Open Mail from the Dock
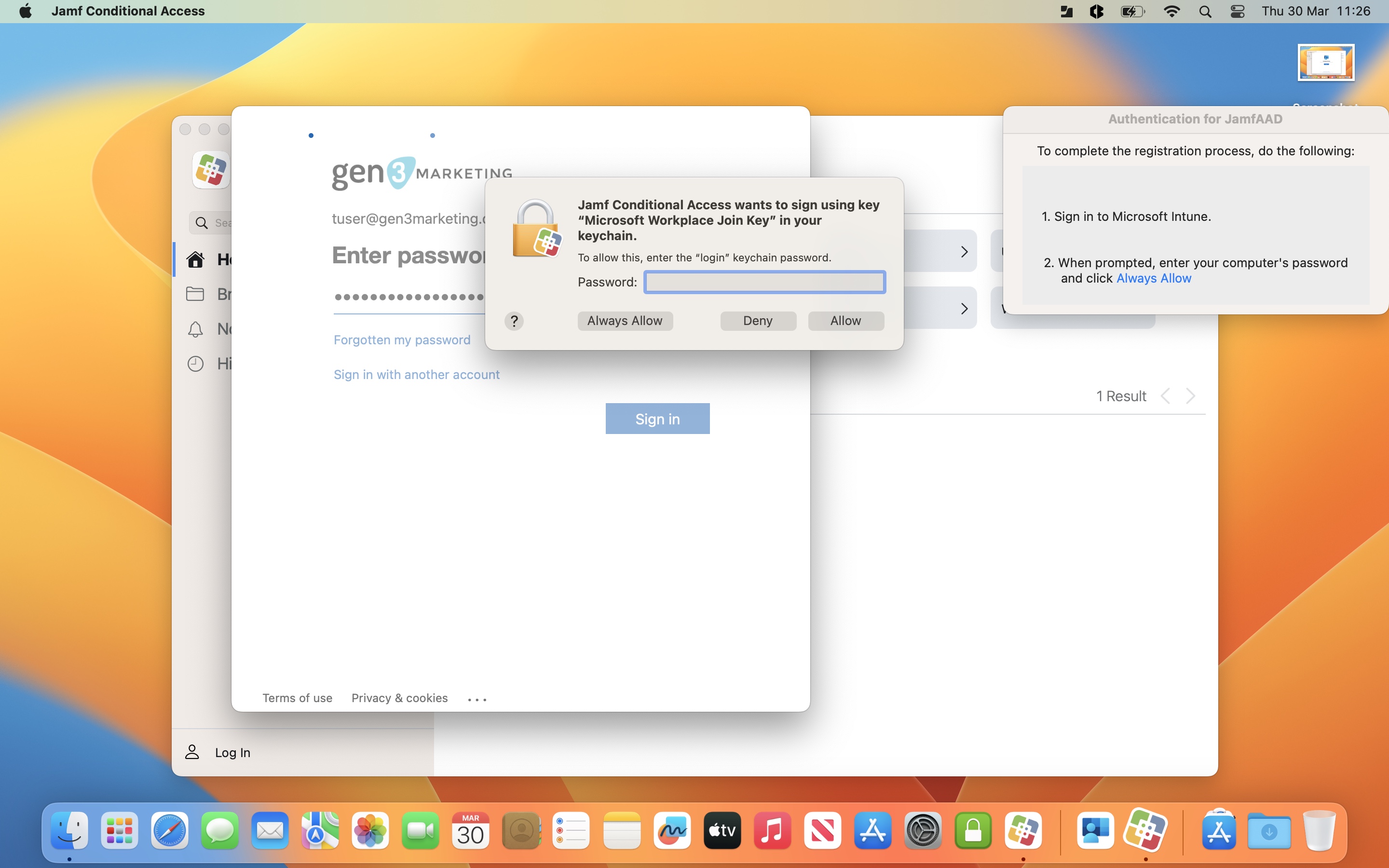This screenshot has height=868, width=1389. point(270,831)
